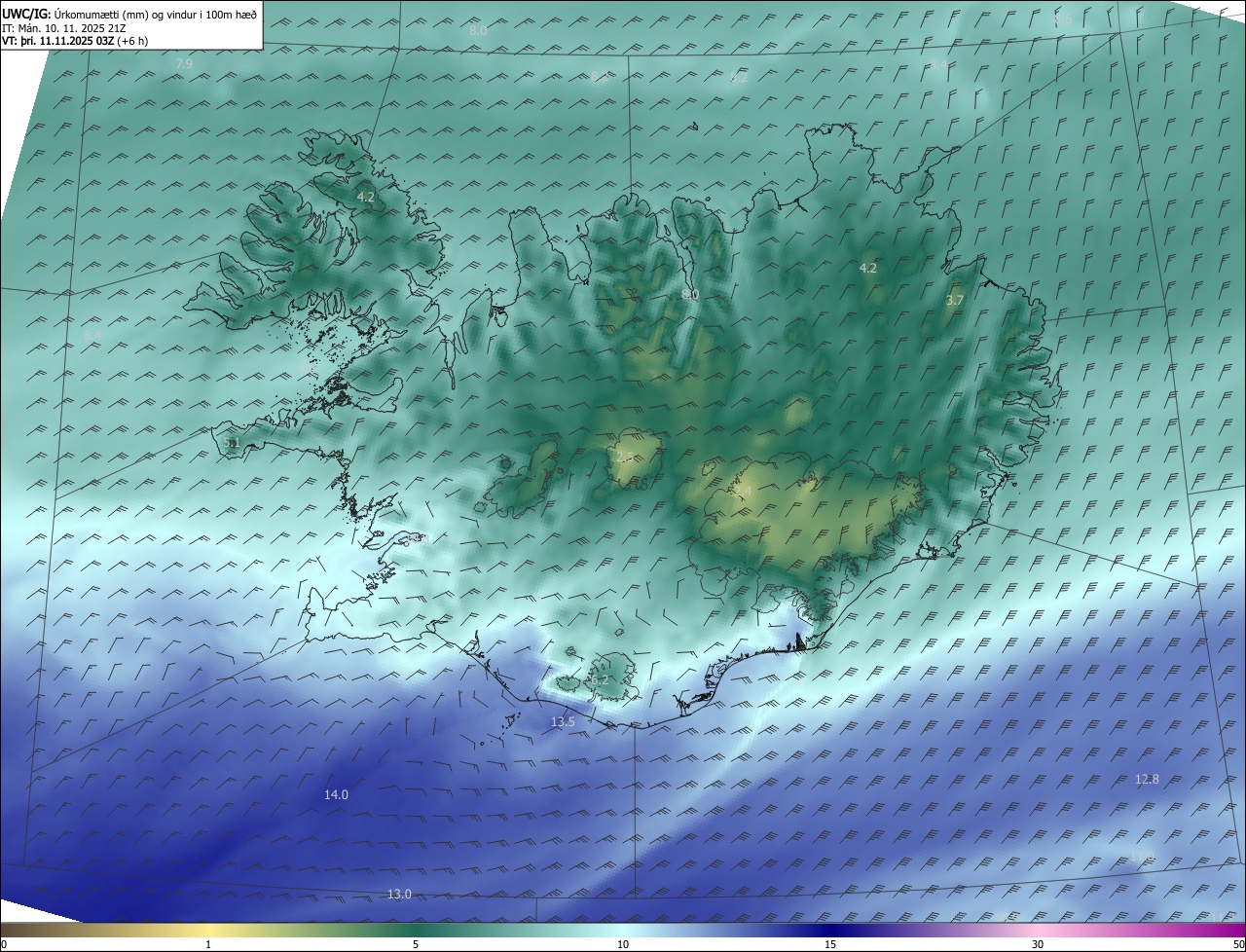Screen dimensions: 1246x952
Task: Click the 5 tick on the color scale
Action: (x=416, y=944)
